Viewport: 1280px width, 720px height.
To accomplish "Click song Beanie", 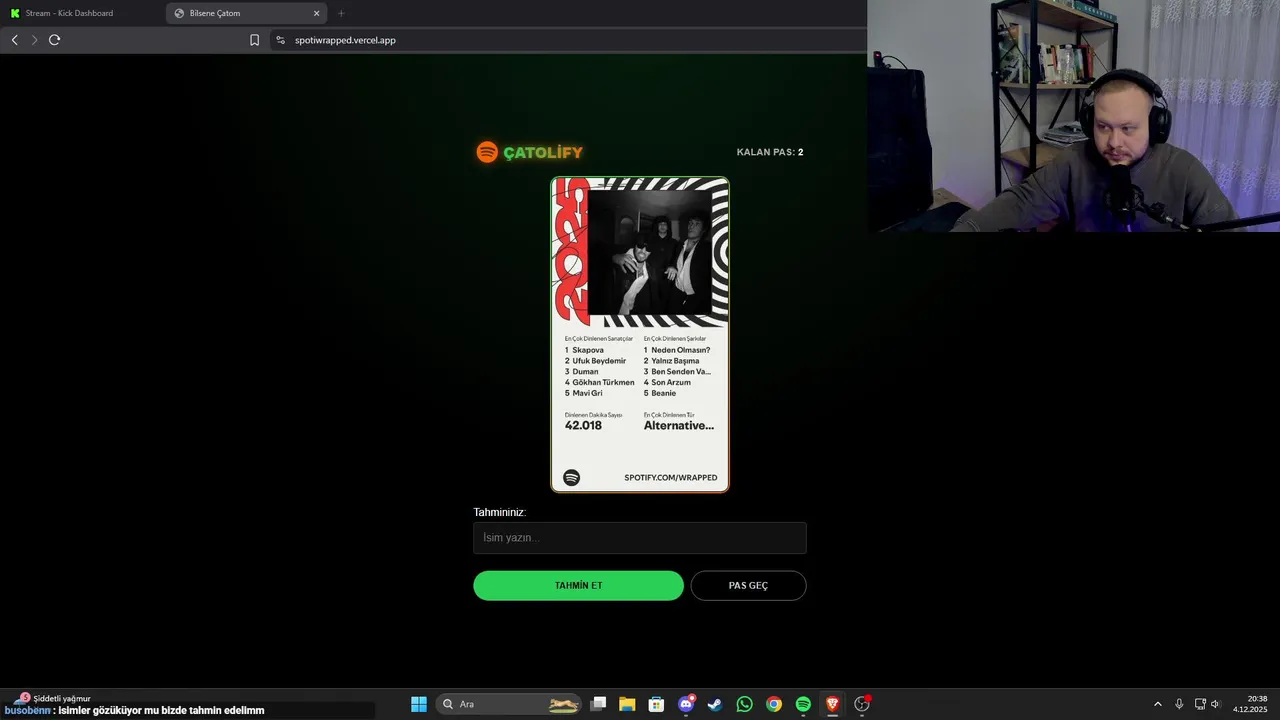I will click(x=663, y=393).
